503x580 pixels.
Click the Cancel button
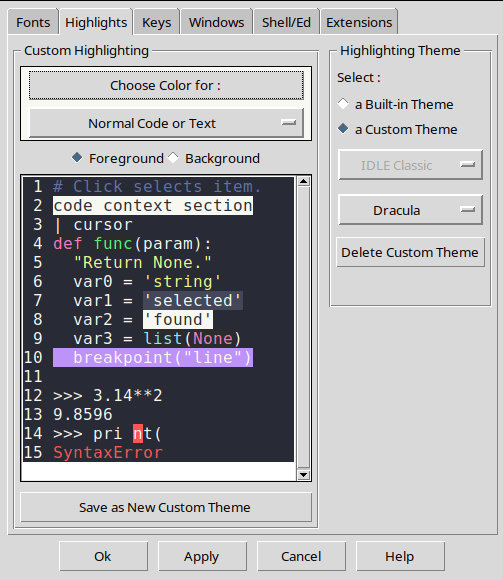pos(301,556)
